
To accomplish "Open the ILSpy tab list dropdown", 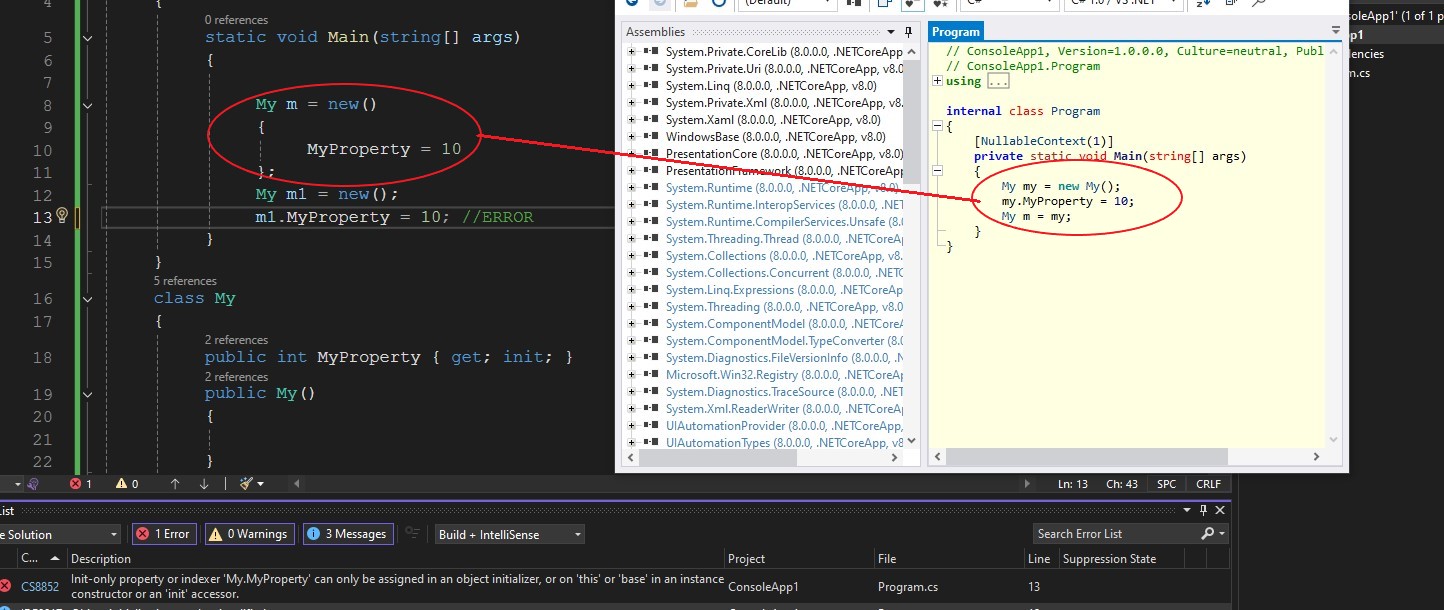I will pyautogui.click(x=1336, y=31).
